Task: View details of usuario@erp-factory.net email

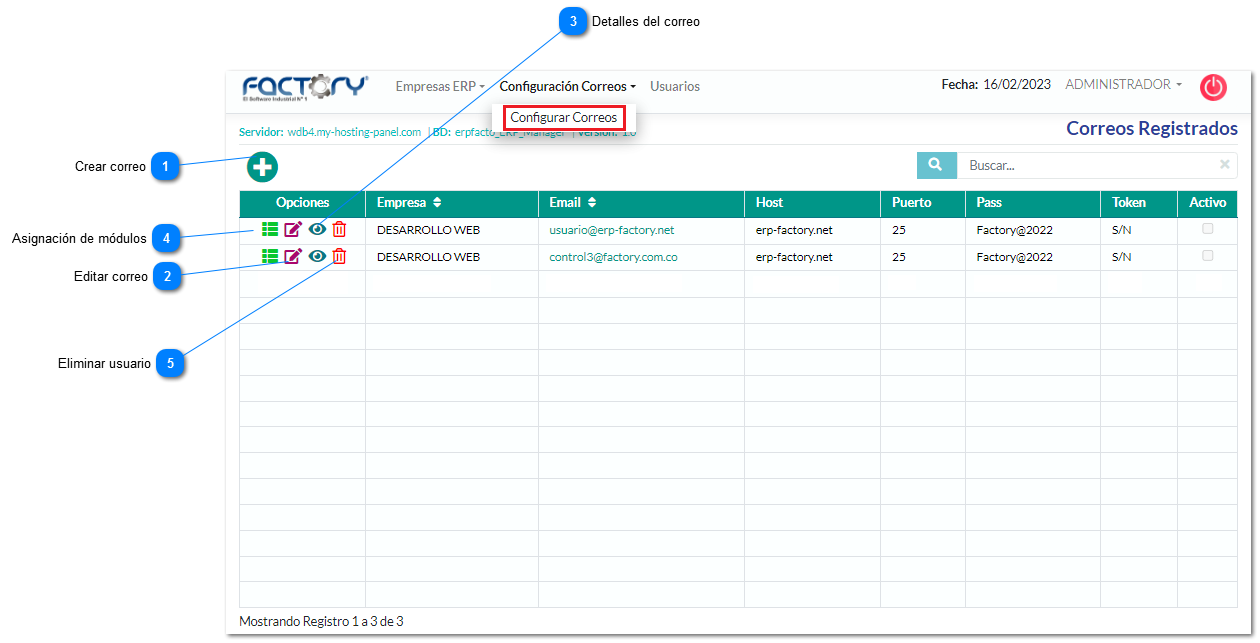Action: (317, 230)
